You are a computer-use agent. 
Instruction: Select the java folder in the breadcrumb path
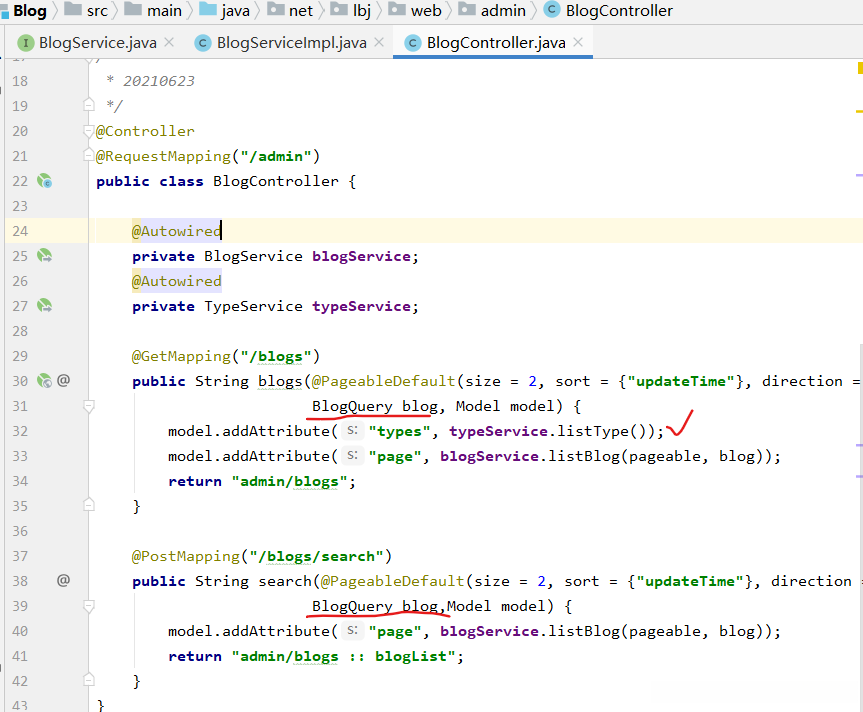(x=235, y=11)
